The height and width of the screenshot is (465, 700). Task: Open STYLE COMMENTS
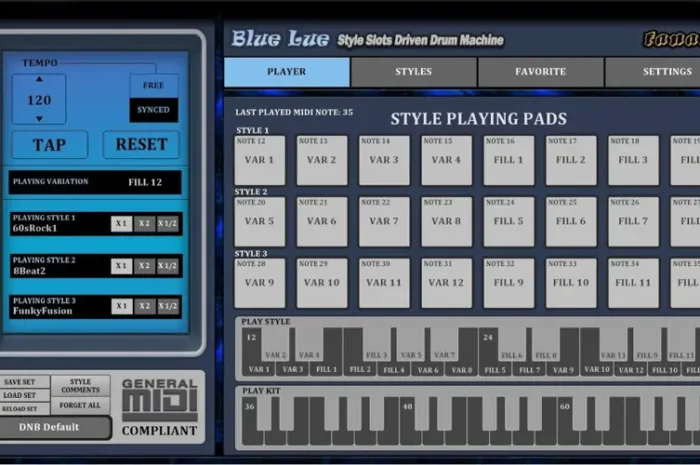pyautogui.click(x=80, y=386)
